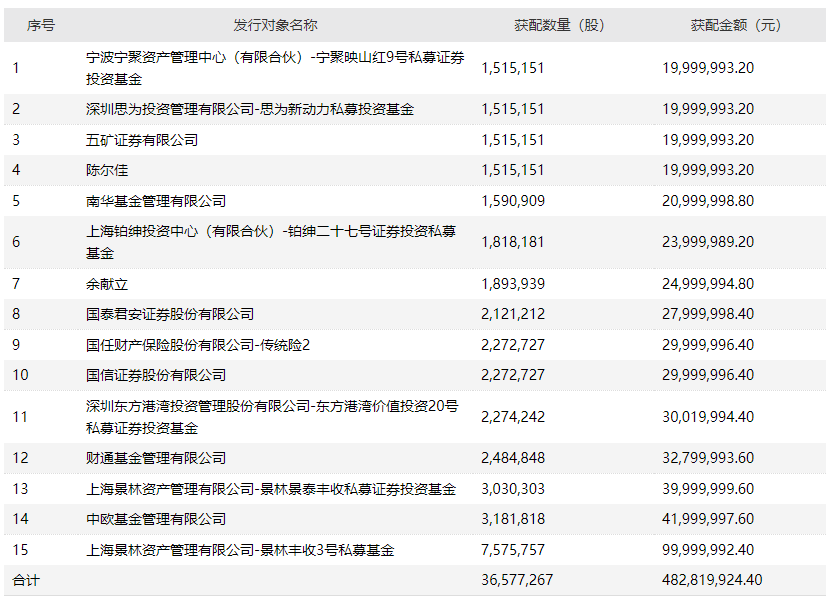Select quantity 3,030,303 in row 13
Viewport: 833px width, 606px height.
[513, 489]
